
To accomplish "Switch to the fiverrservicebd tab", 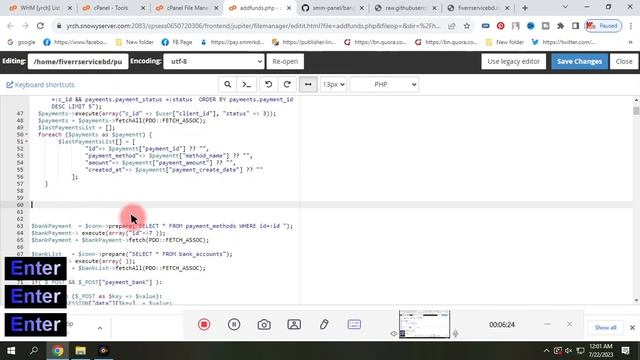I will click(478, 8).
